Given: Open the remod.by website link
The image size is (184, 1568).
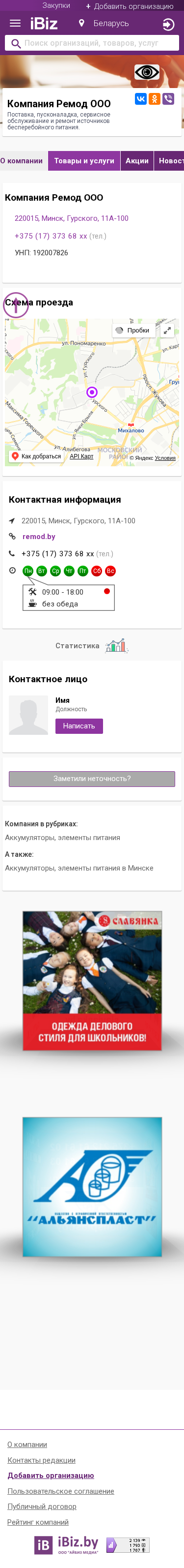Looking at the screenshot, I should pyautogui.click(x=39, y=537).
